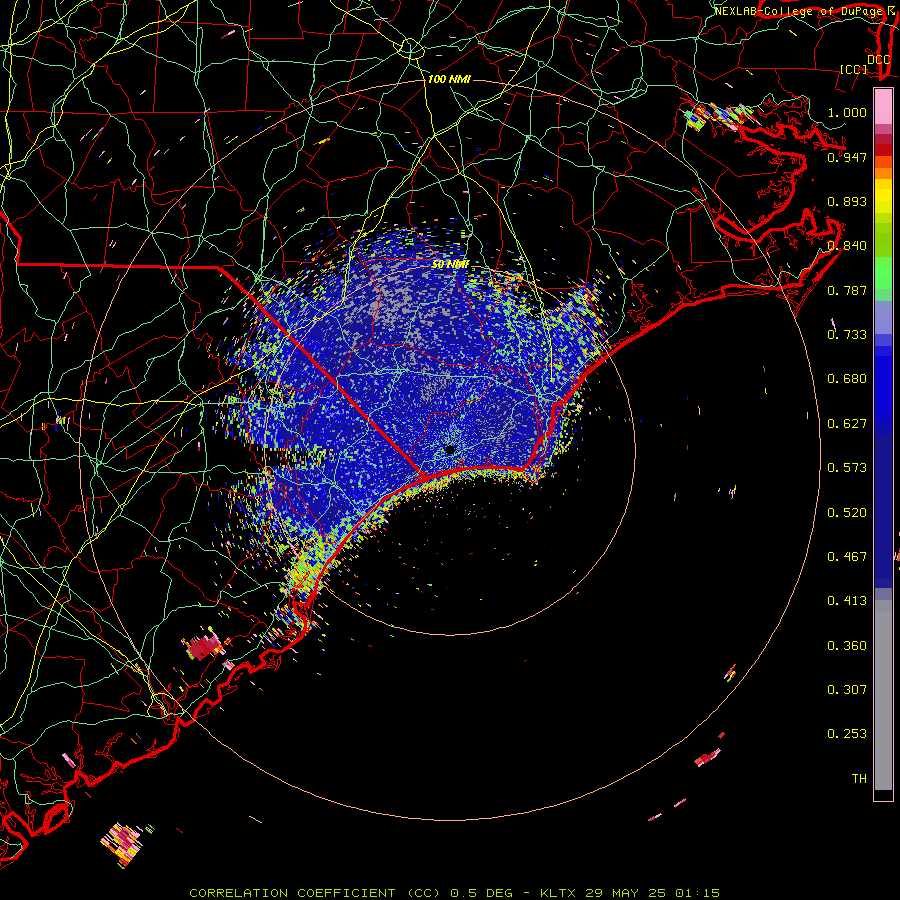Select the 0.413 scale value
Image resolution: width=900 pixels, height=900 pixels.
coord(847,601)
